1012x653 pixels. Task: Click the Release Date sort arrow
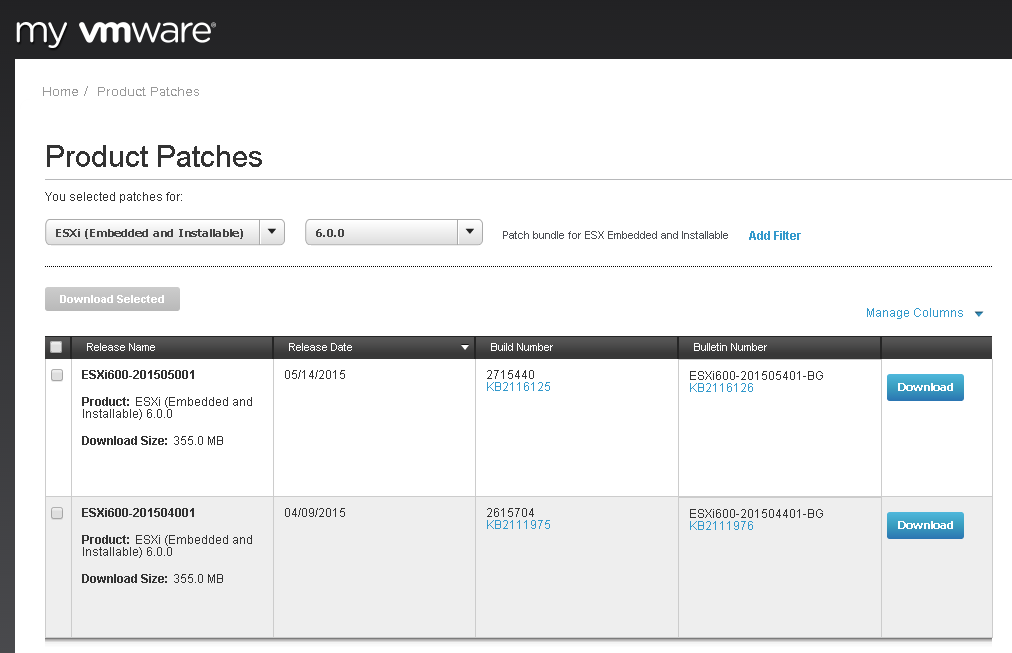(x=464, y=348)
